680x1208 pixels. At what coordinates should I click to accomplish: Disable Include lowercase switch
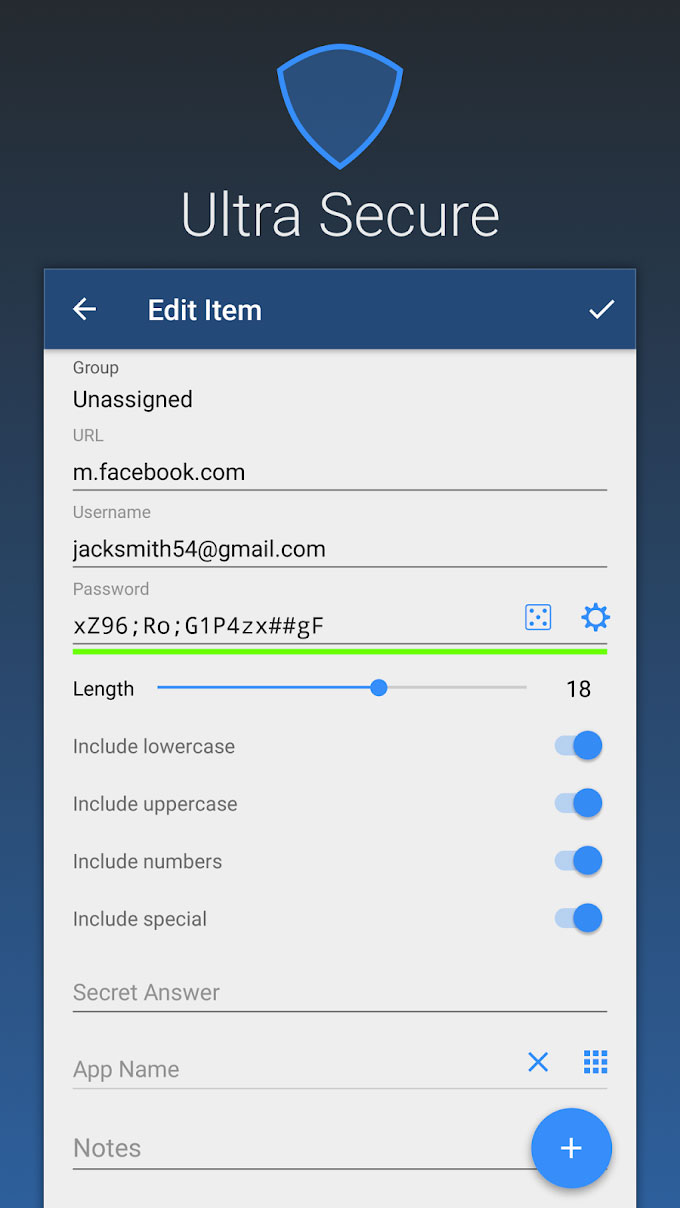tap(580, 746)
